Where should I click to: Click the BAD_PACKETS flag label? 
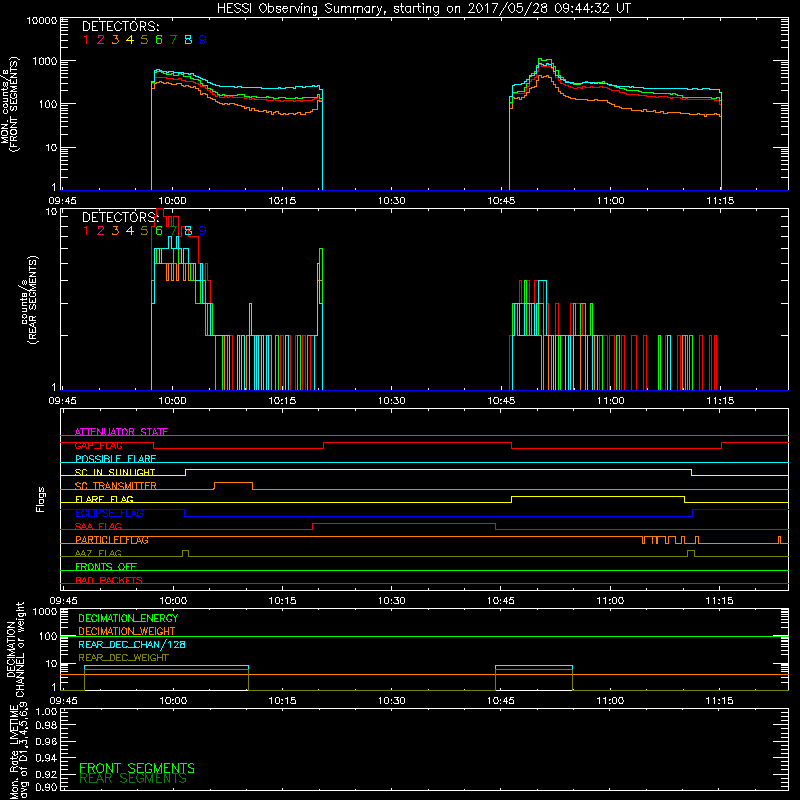pos(109,580)
